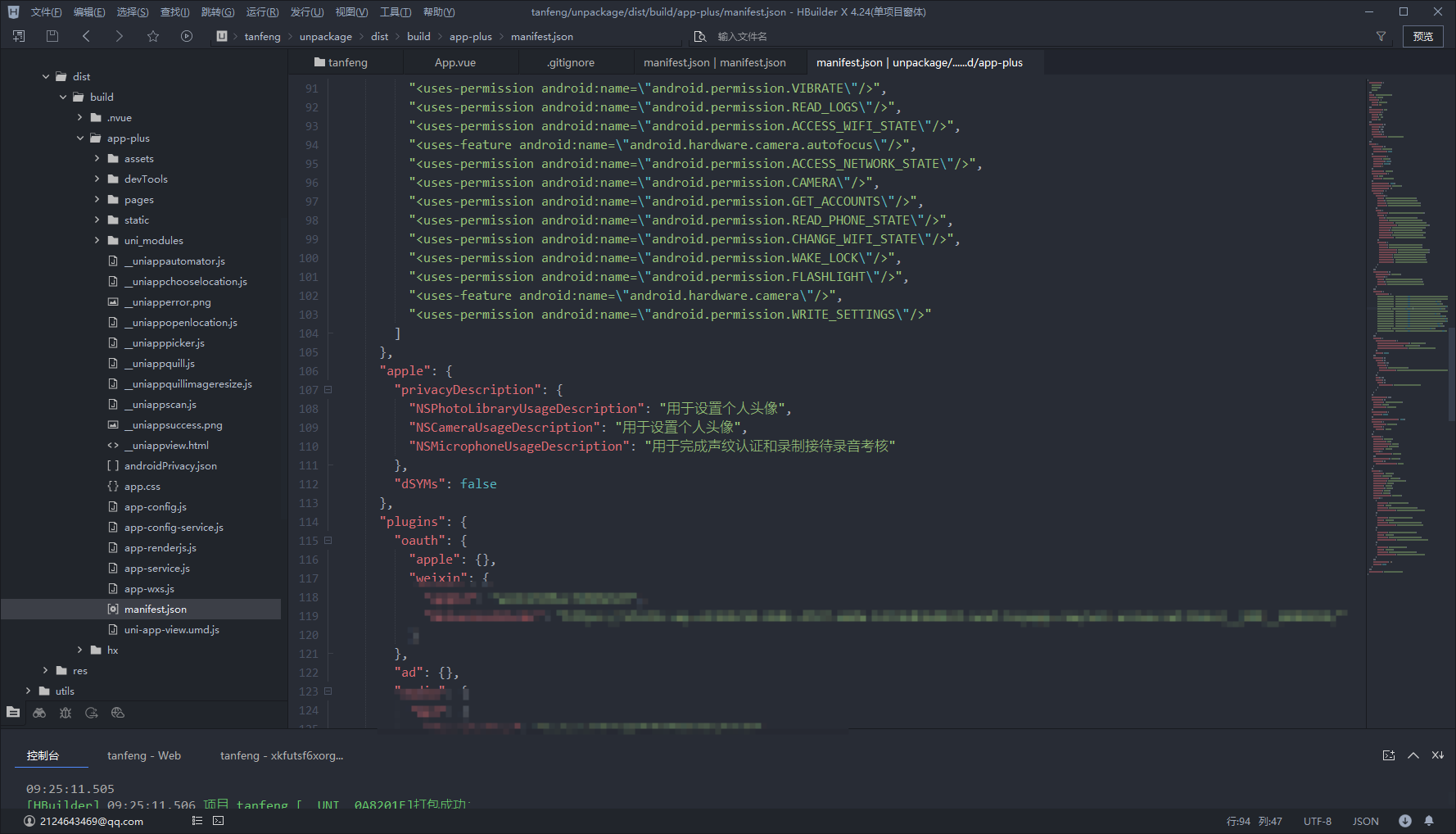
Task: Click the cloud globe icon
Action: tap(118, 713)
